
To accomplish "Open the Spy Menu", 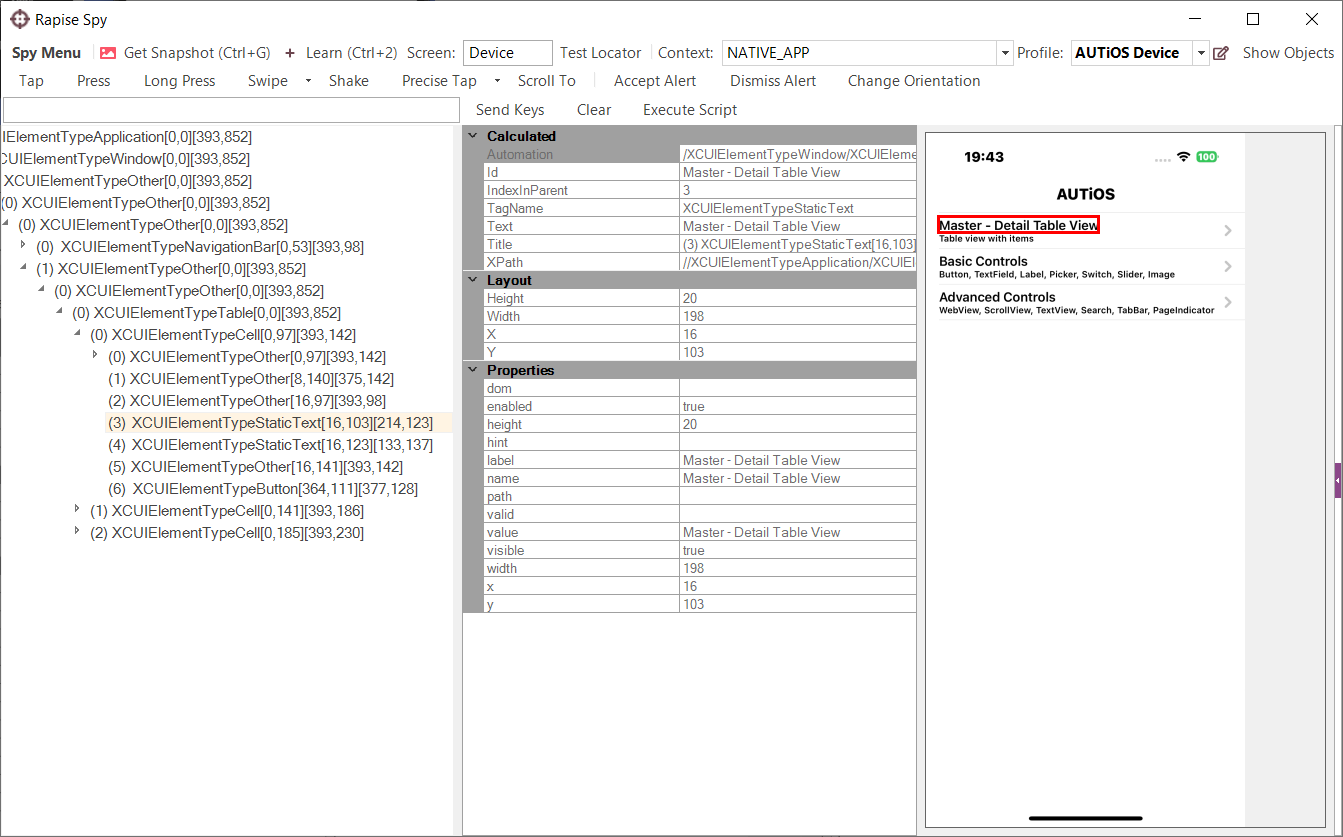I will tap(46, 53).
